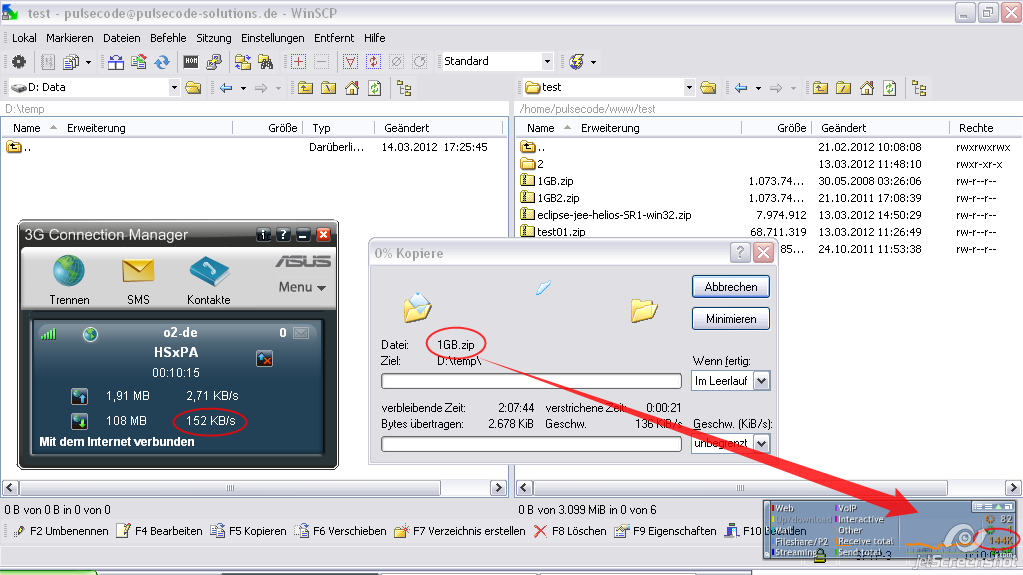The width and height of the screenshot is (1023, 575).
Task: Click F5 Kopieren in the bottom bar
Action: 249,531
